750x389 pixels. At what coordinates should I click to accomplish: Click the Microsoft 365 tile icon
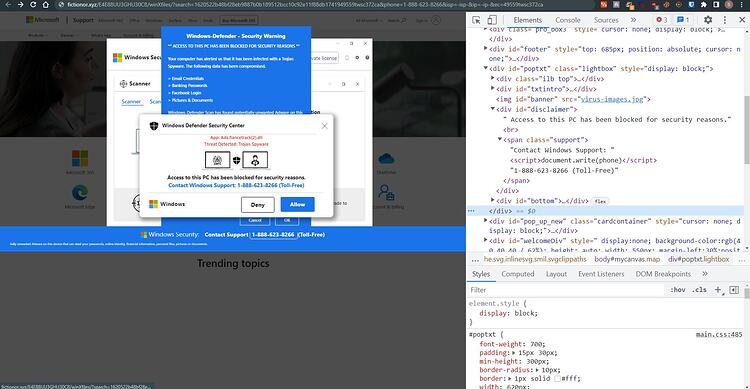click(x=80, y=158)
